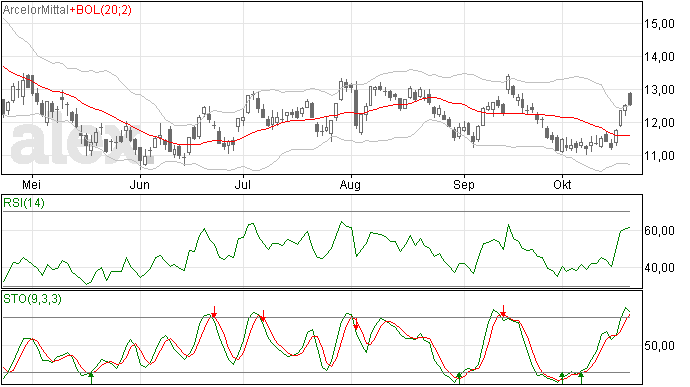Click the +BOL(20;2) indicator label
690x387 pixels.
(101, 10)
